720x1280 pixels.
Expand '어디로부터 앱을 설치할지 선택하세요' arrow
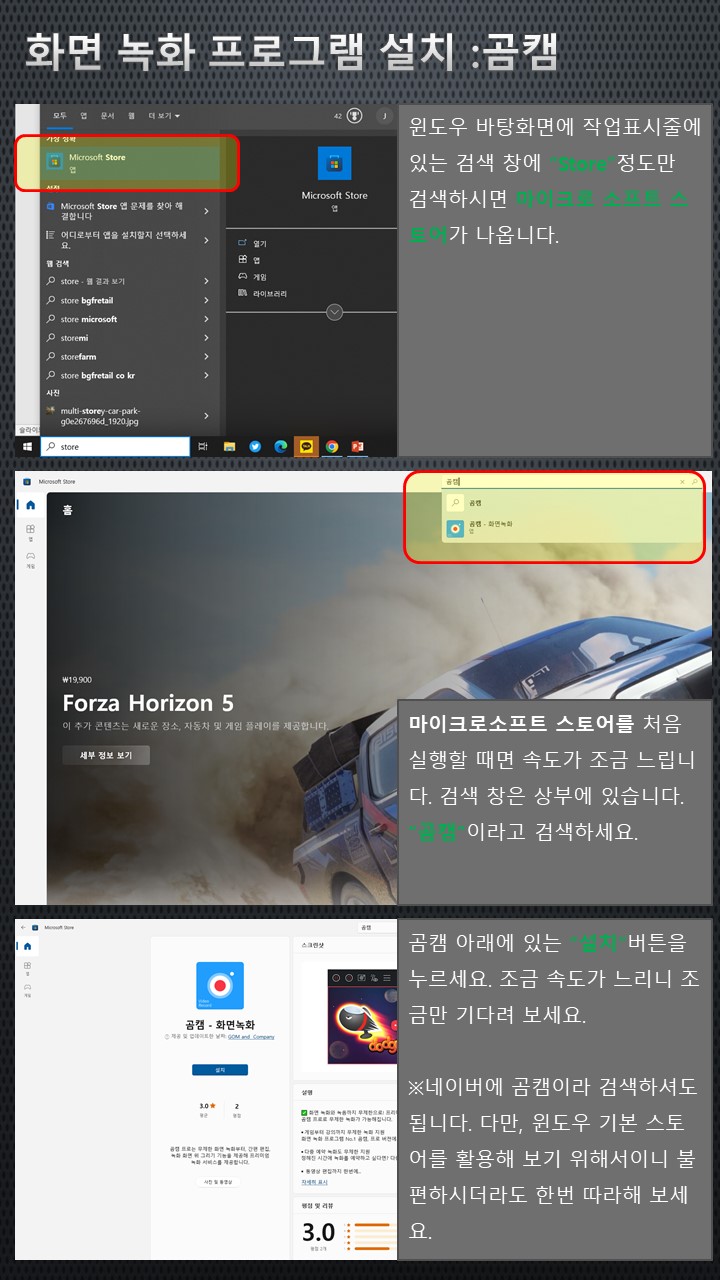[206, 240]
